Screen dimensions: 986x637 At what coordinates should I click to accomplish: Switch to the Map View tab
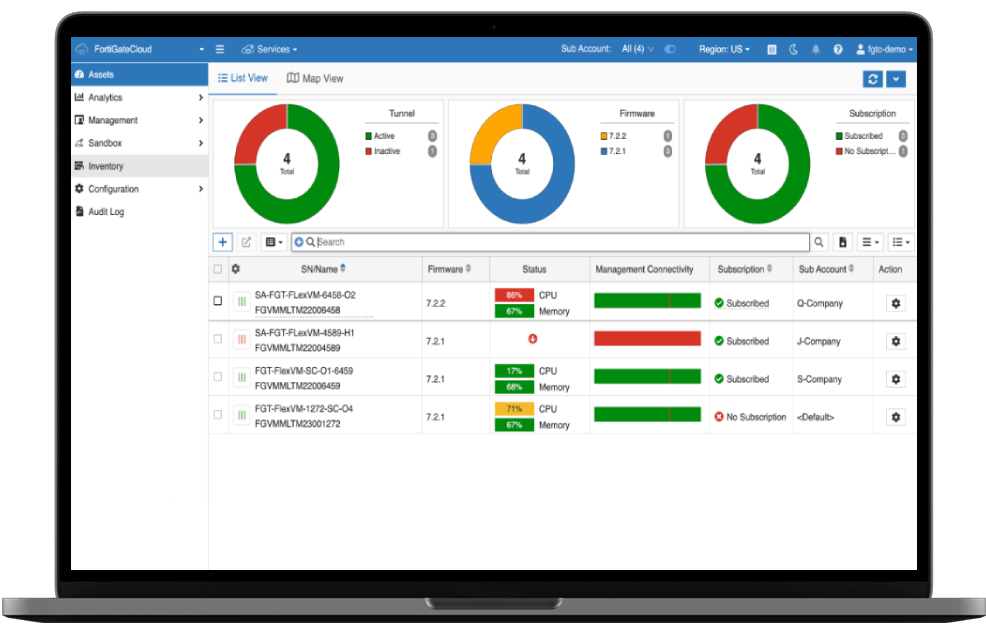click(x=315, y=78)
